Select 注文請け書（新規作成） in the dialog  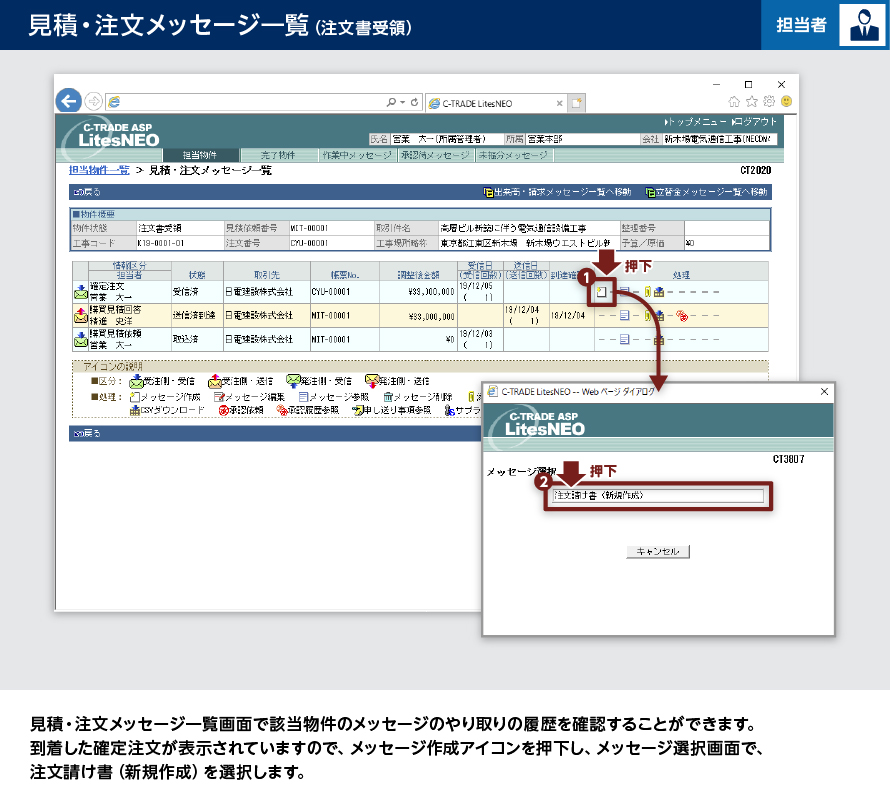pos(657,495)
